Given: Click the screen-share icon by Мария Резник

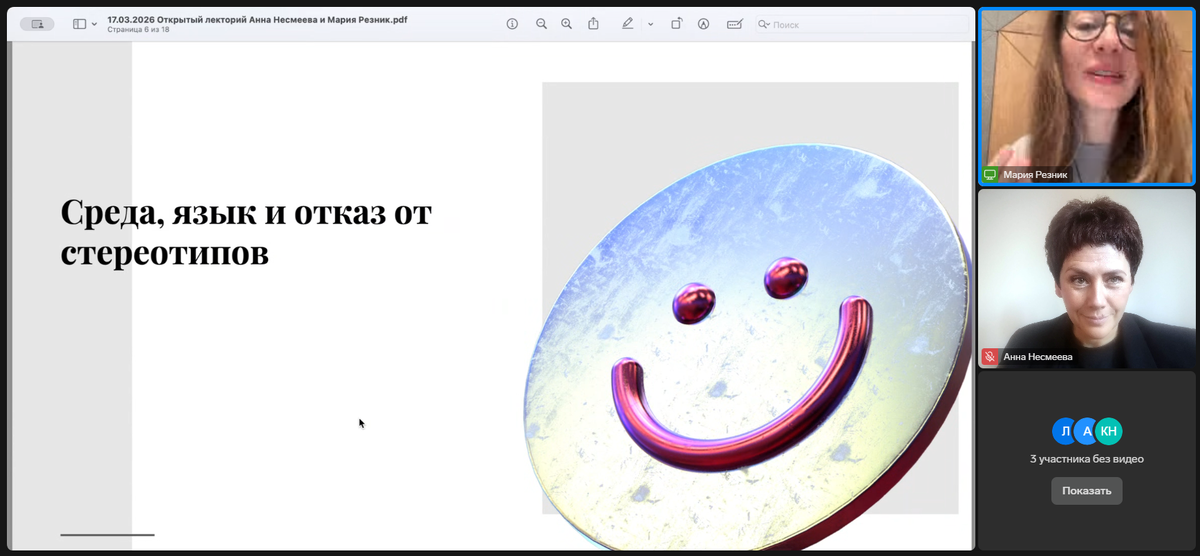Looking at the screenshot, I should (991, 174).
